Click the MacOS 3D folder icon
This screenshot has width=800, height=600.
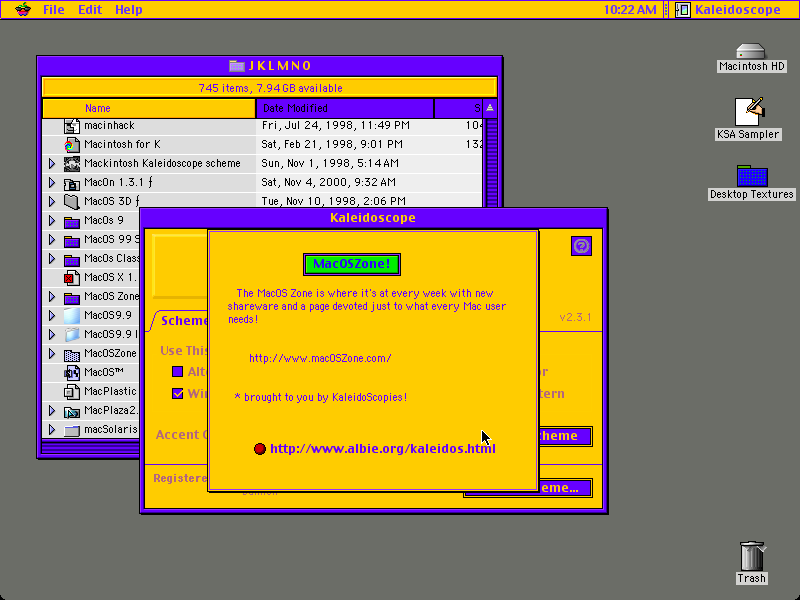pyautogui.click(x=72, y=202)
